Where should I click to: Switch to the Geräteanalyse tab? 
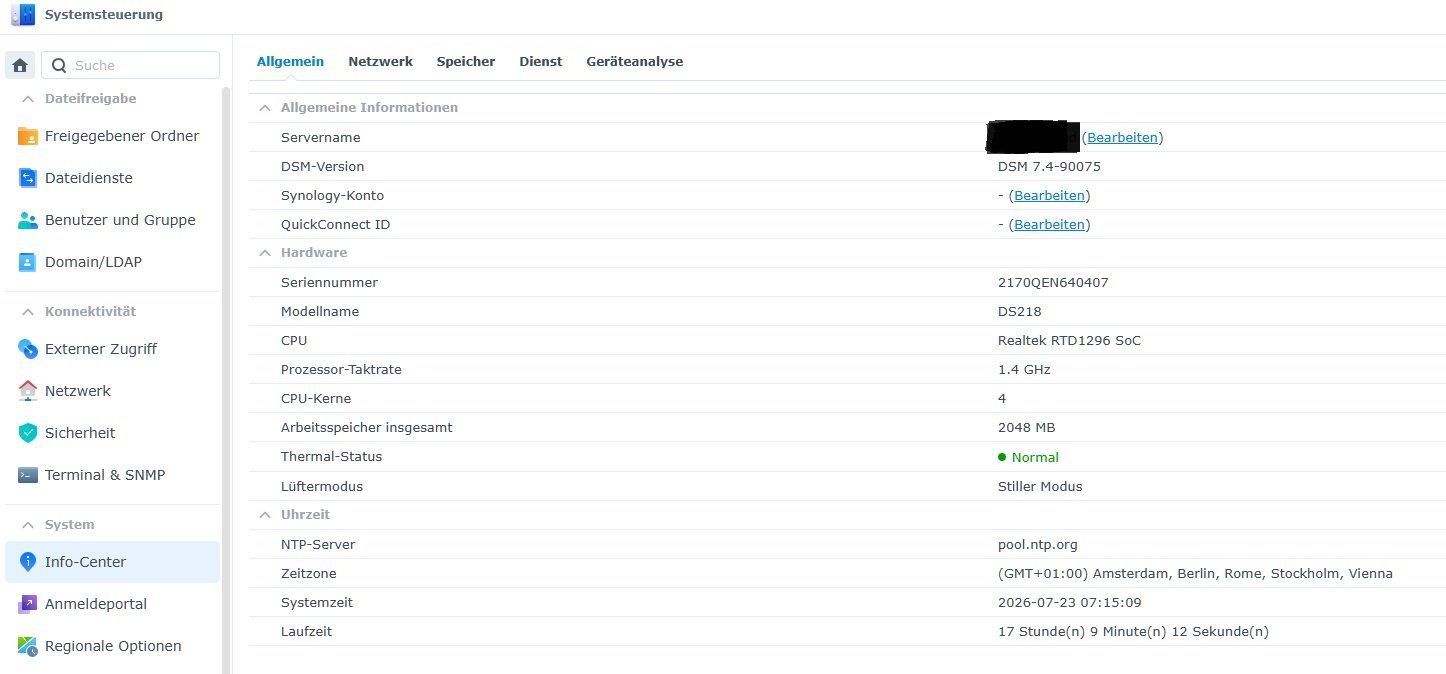point(635,61)
